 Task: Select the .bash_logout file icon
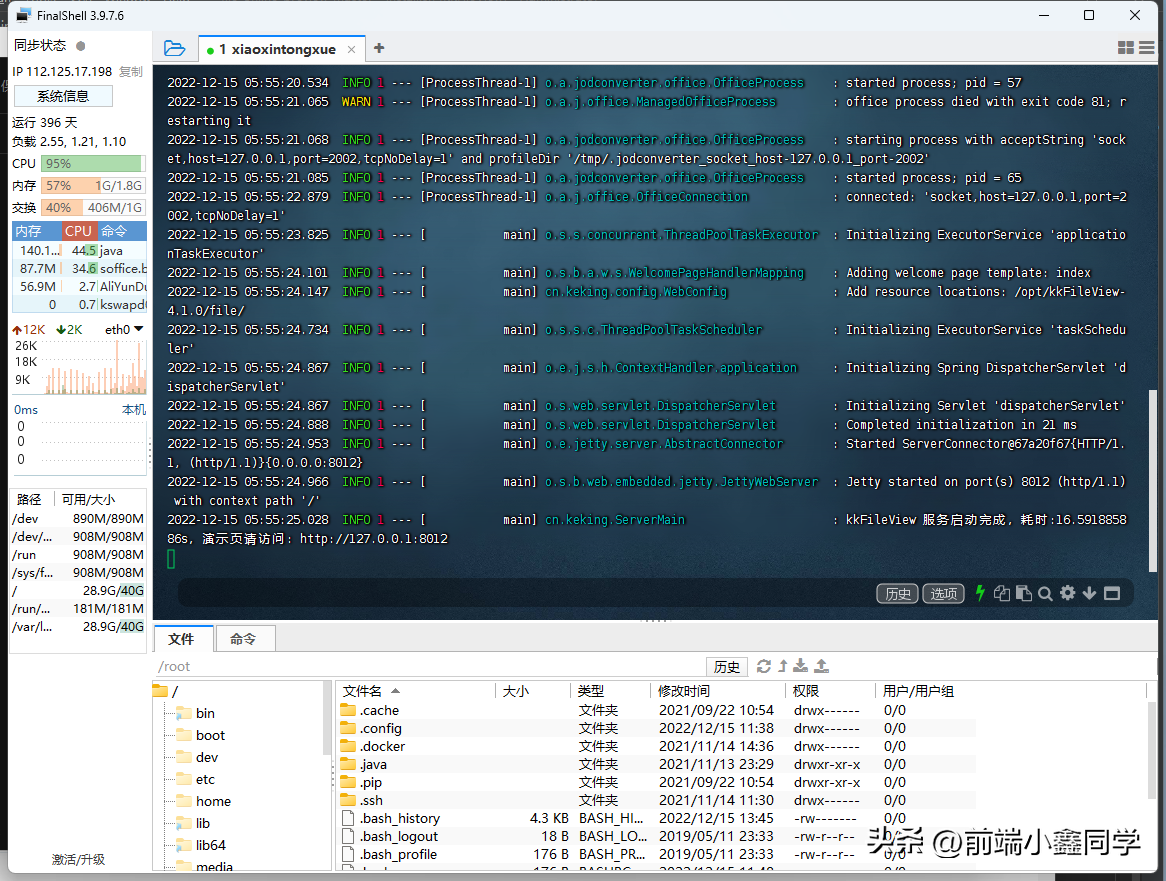(x=348, y=836)
